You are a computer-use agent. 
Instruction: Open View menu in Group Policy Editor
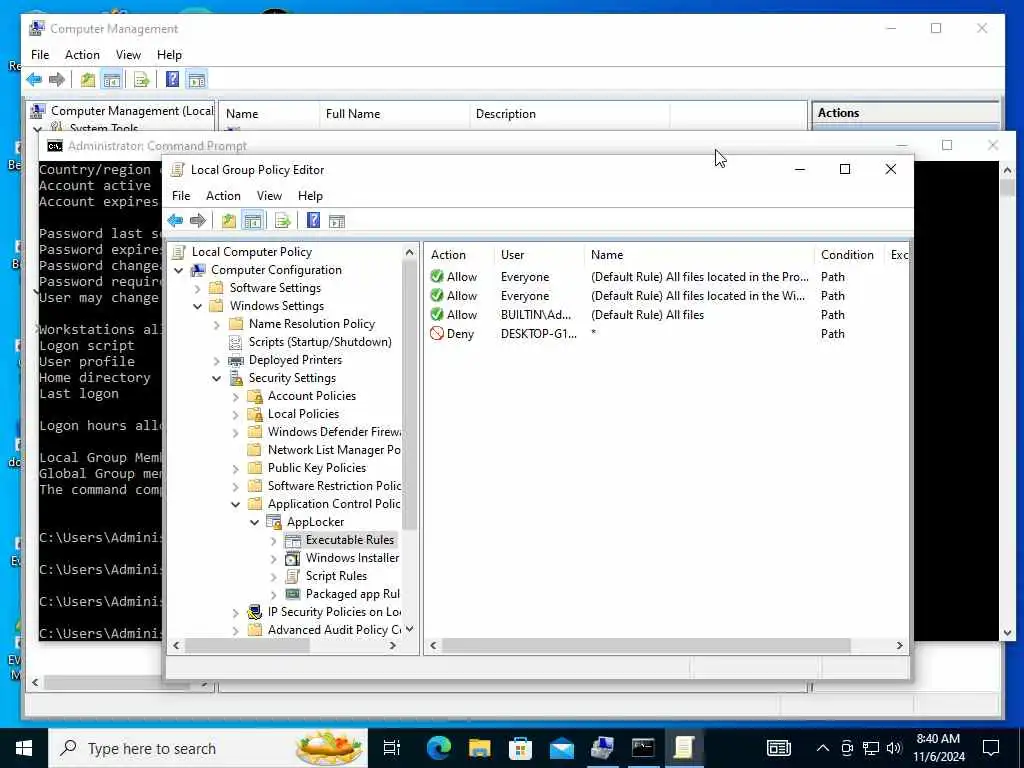point(269,196)
